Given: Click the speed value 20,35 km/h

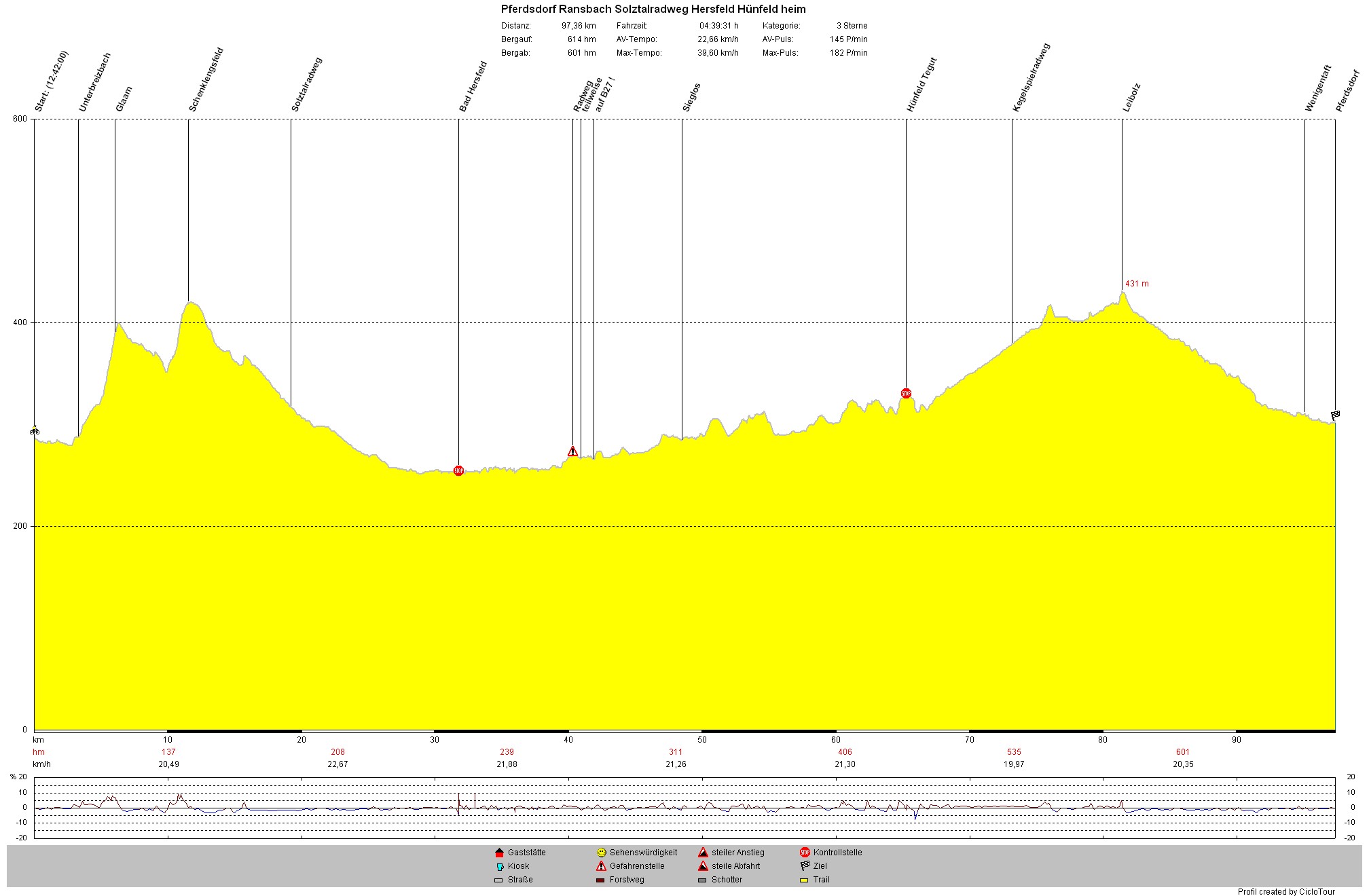Looking at the screenshot, I should coord(1183,764).
